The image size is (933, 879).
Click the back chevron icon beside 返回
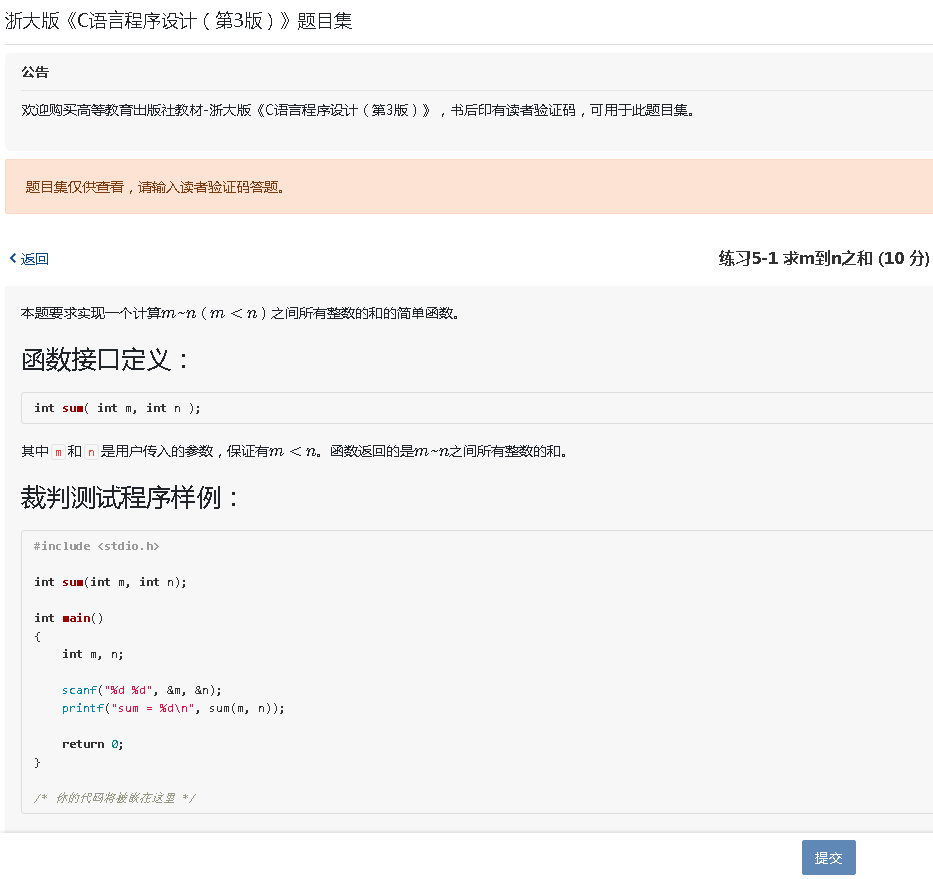pyautogui.click(x=12, y=258)
